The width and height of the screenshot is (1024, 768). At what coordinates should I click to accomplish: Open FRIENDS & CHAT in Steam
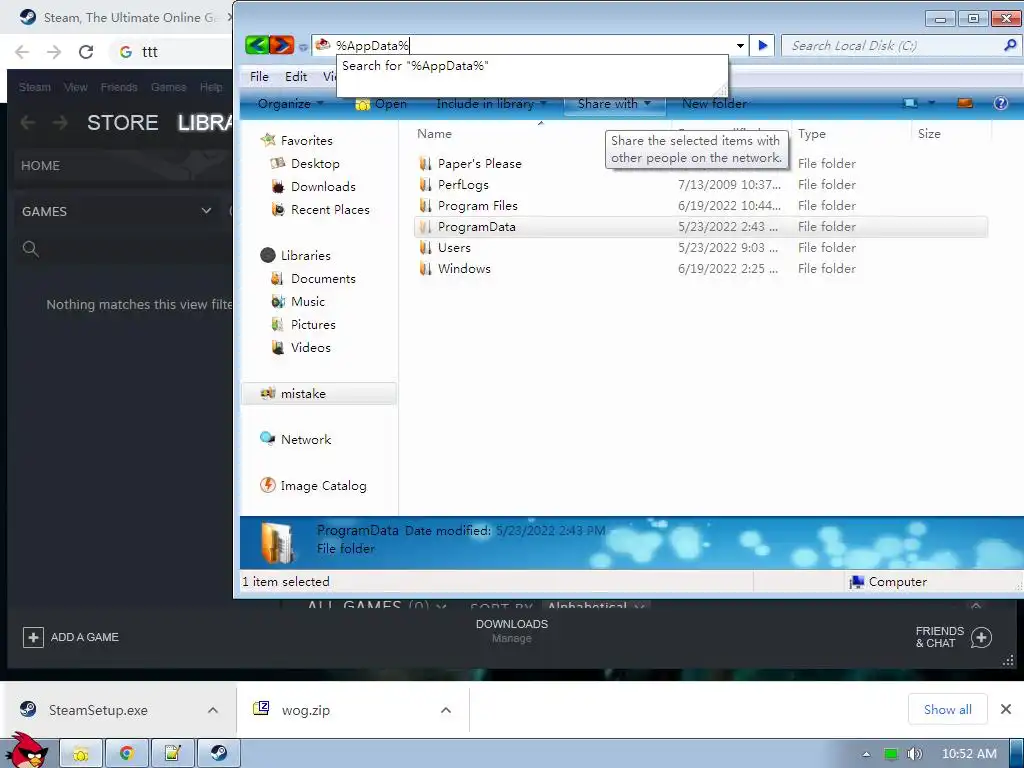(x=953, y=637)
